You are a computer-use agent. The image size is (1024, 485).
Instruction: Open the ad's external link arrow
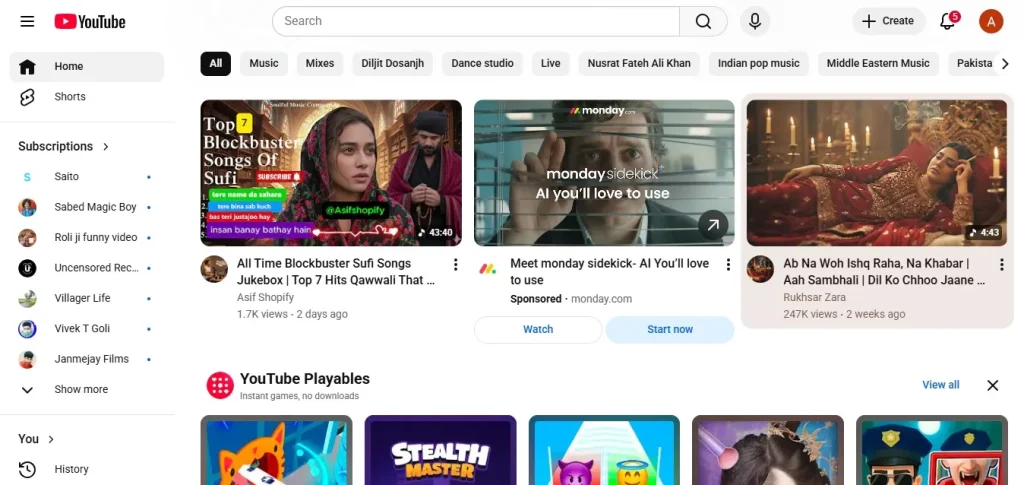pos(713,226)
